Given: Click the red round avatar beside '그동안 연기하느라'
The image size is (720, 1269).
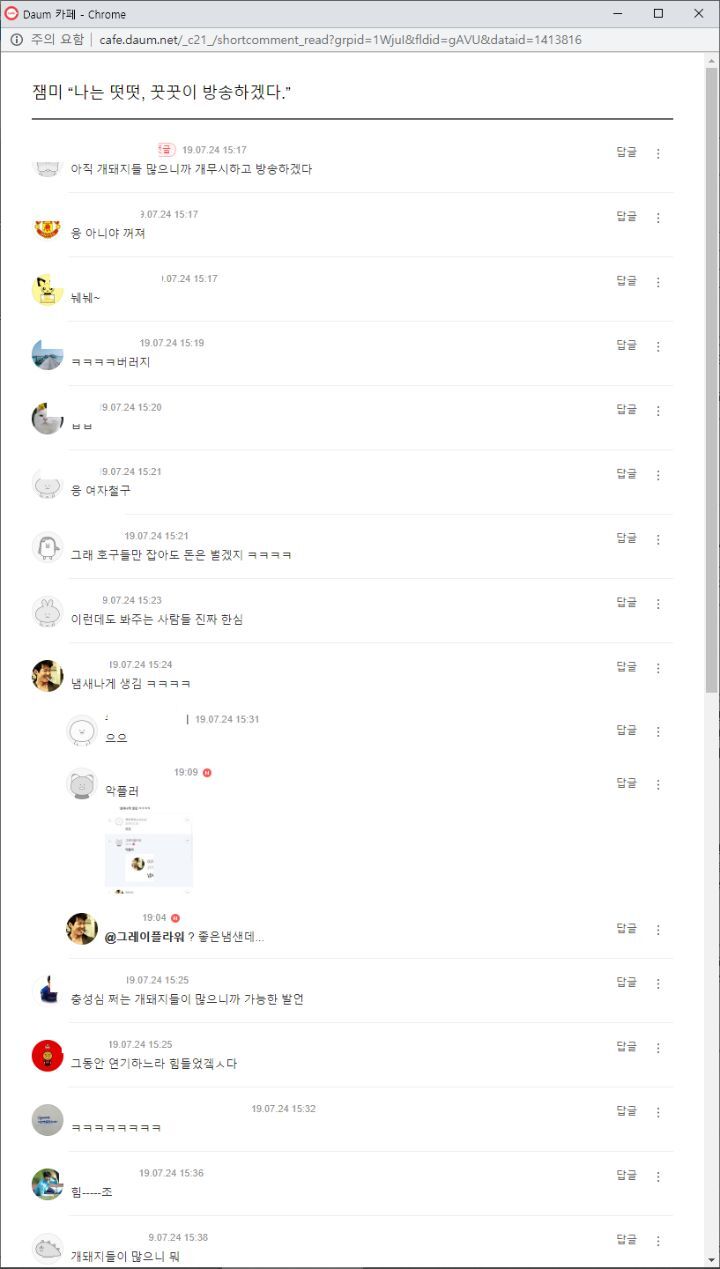Looking at the screenshot, I should click(x=47, y=1055).
